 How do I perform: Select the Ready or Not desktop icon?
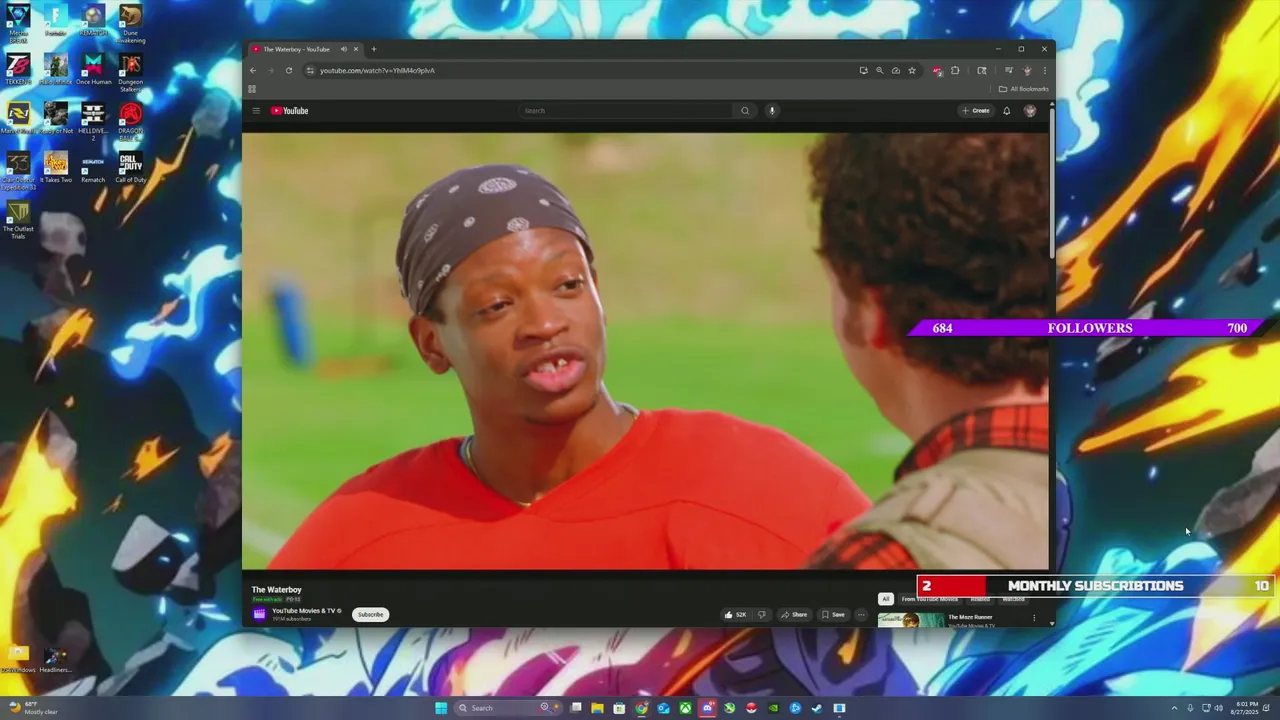(55, 118)
